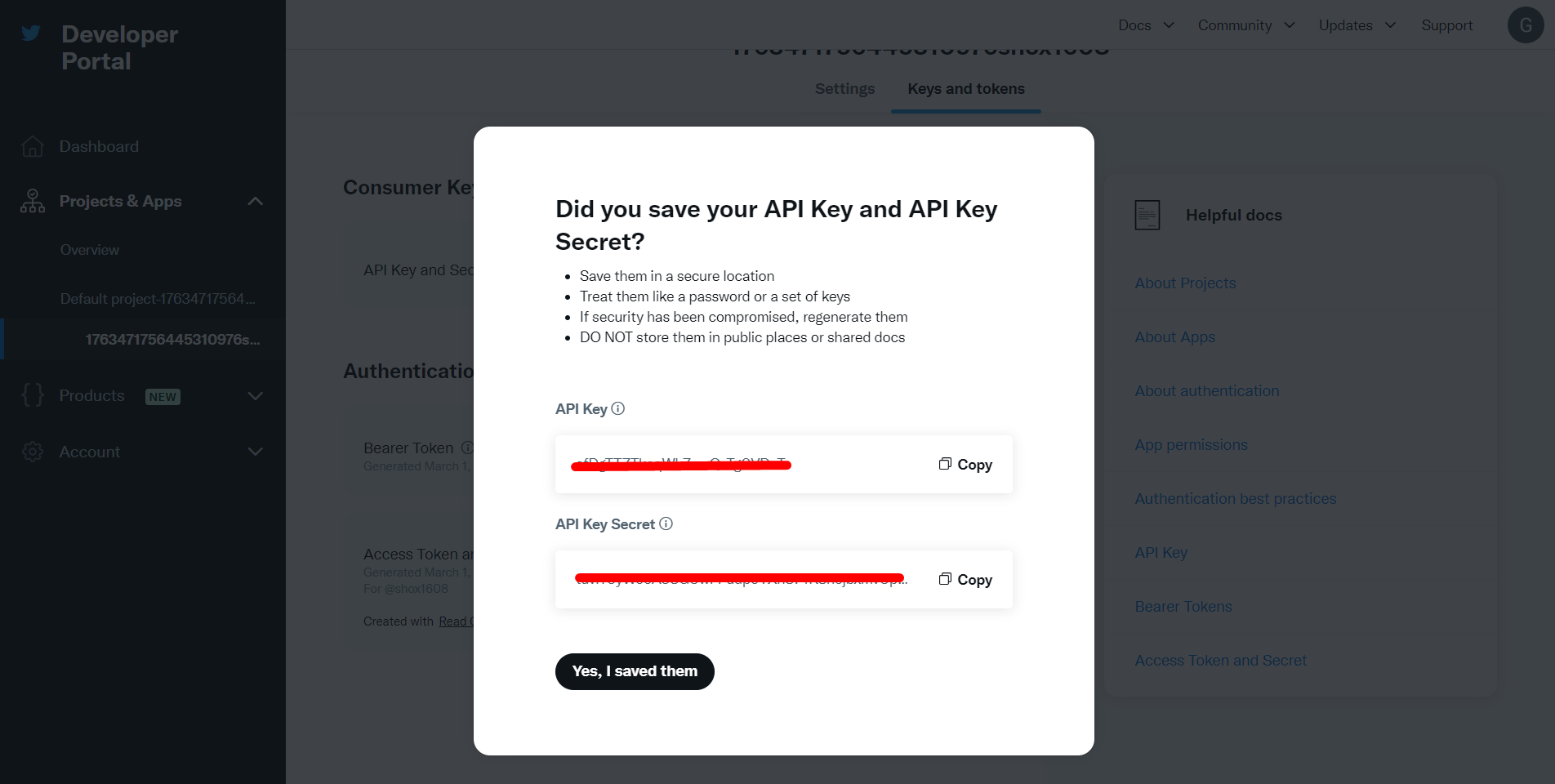
Task: Confirm with Yes, I saved them
Action: point(635,671)
